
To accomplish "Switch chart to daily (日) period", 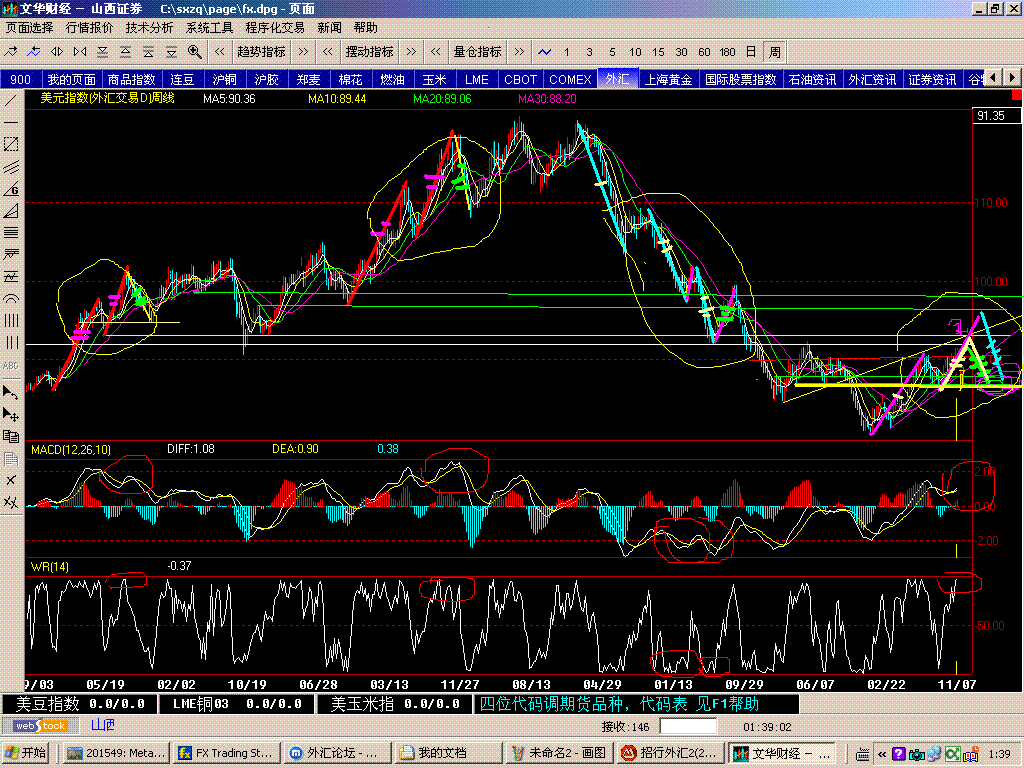I will [751, 52].
